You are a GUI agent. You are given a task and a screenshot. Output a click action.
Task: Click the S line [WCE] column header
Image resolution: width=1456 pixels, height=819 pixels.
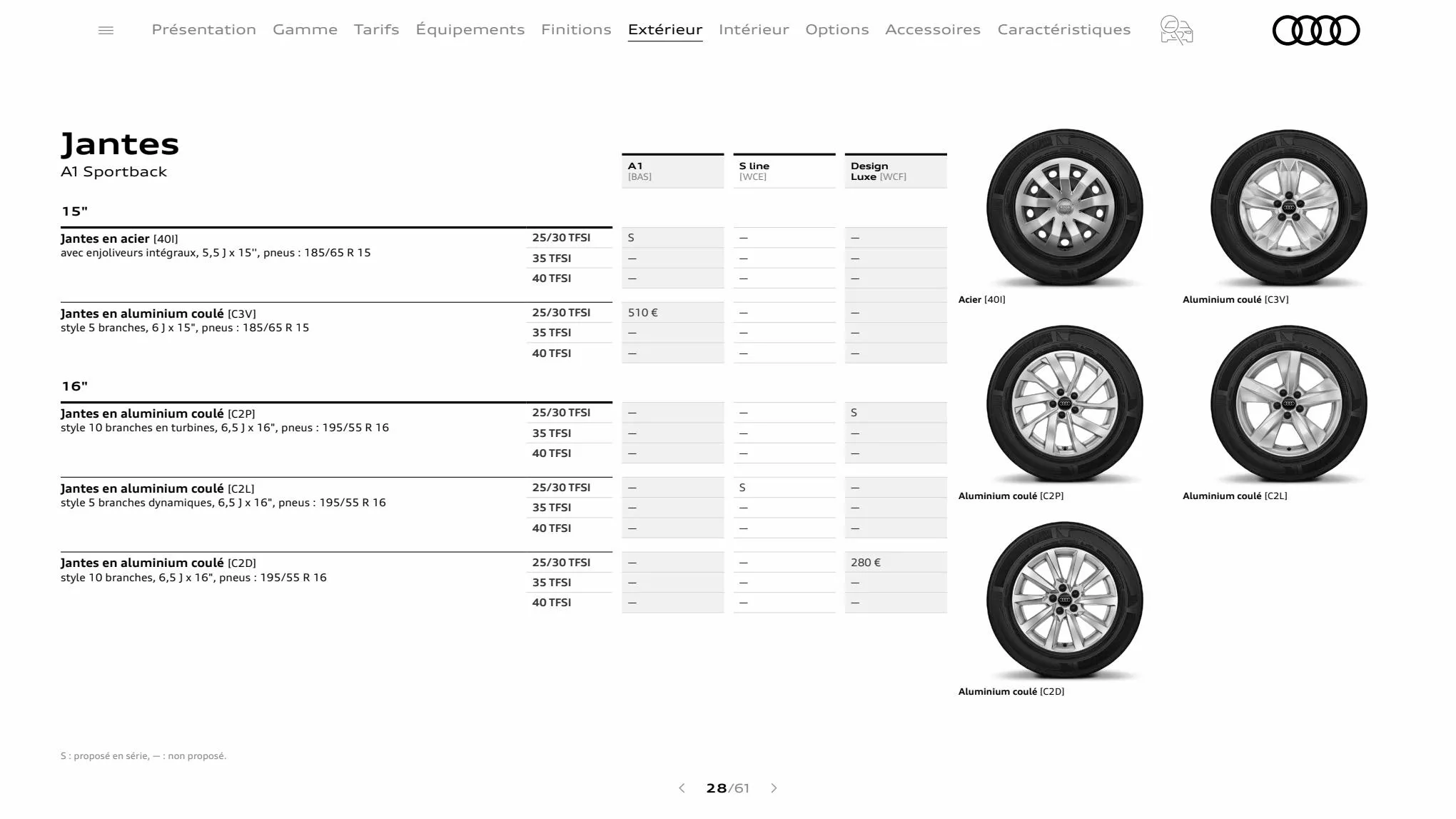(784, 171)
